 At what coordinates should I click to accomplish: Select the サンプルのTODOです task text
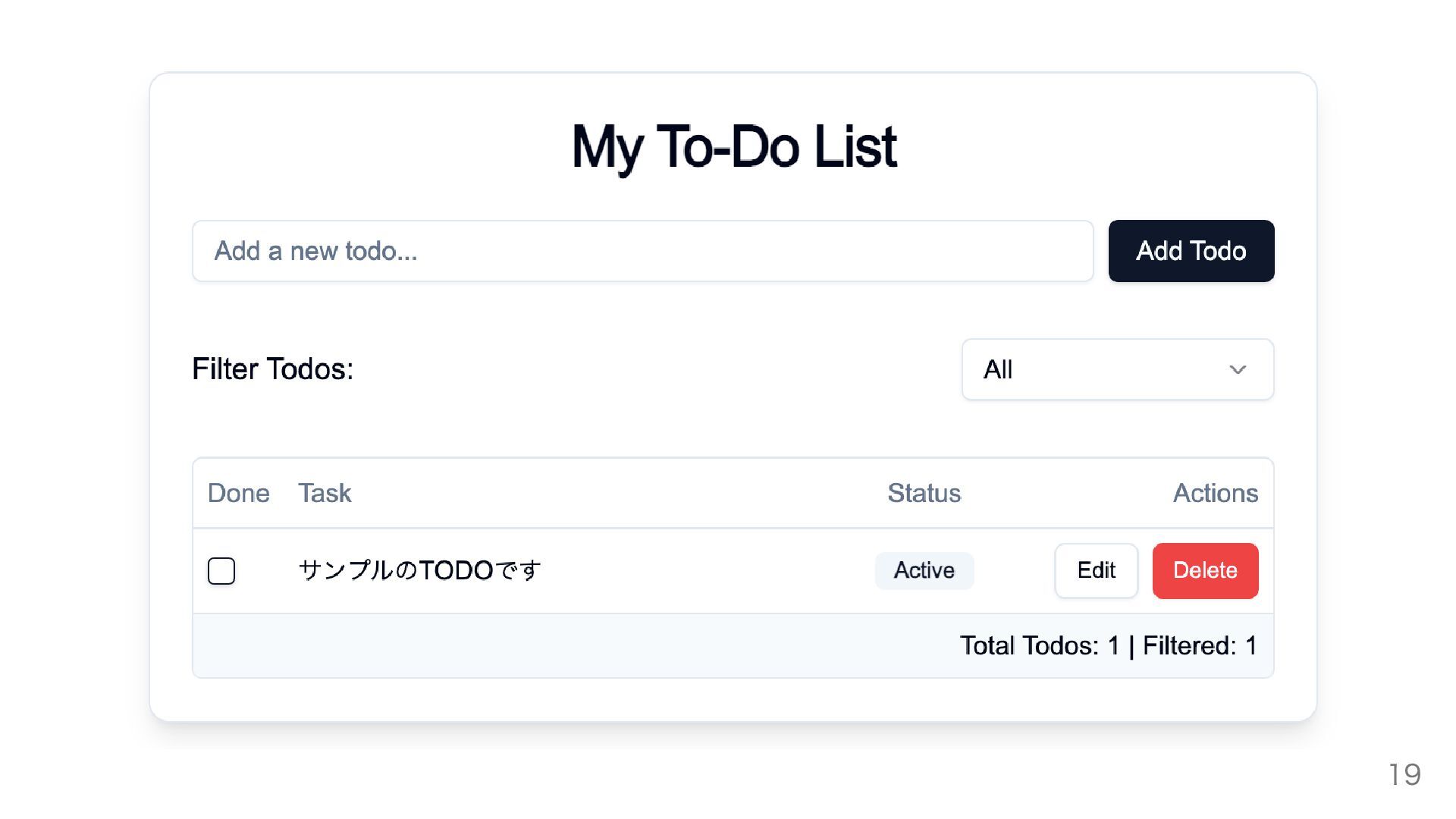click(x=419, y=570)
